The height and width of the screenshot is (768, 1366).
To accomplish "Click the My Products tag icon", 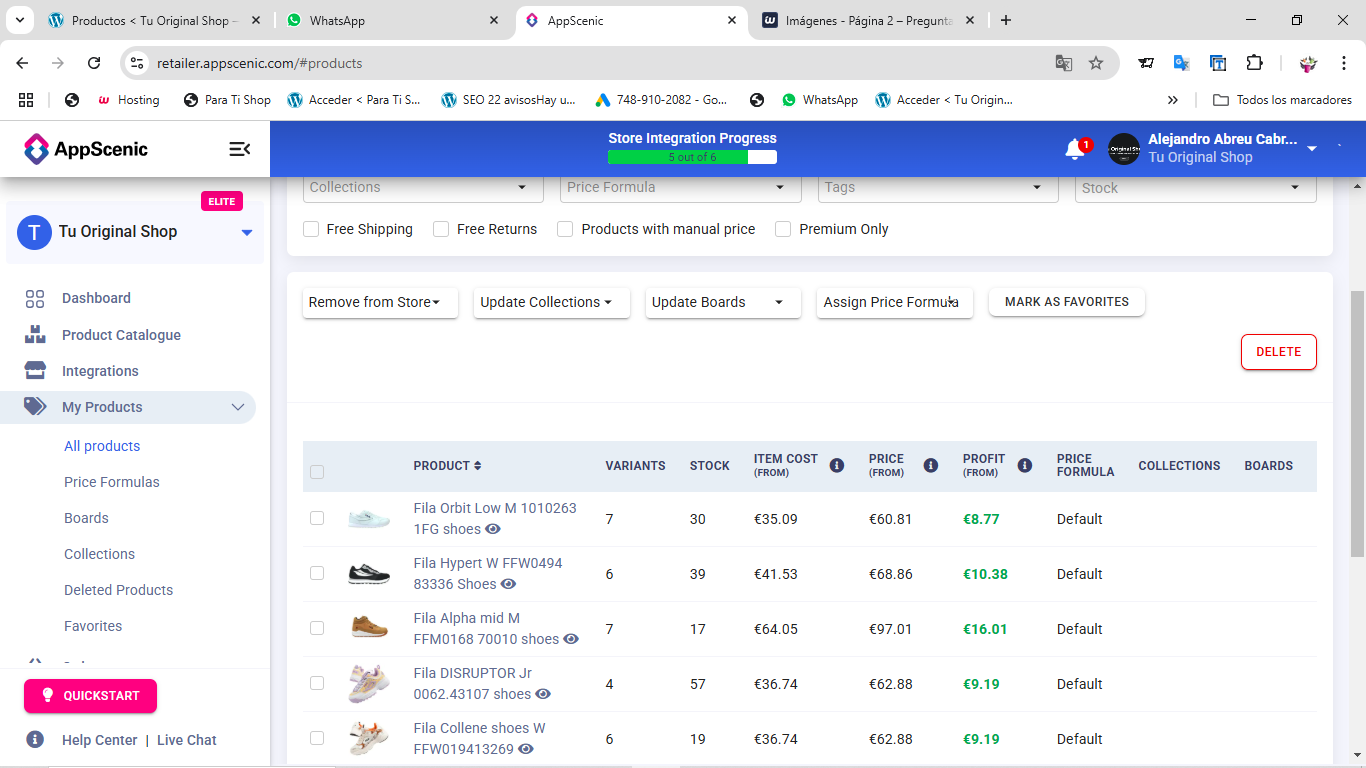I will (35, 407).
